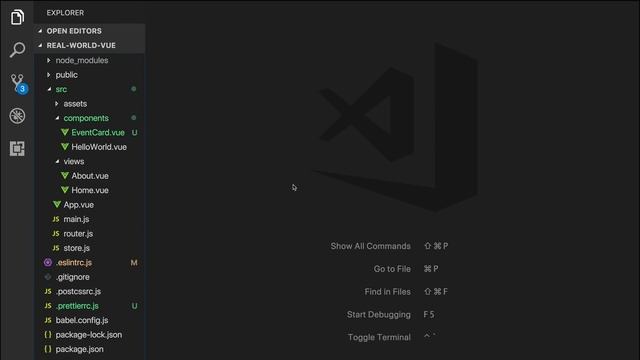Click the JS icon beside .prettierrc.js
The height and width of the screenshot is (360, 640).
coord(48,306)
